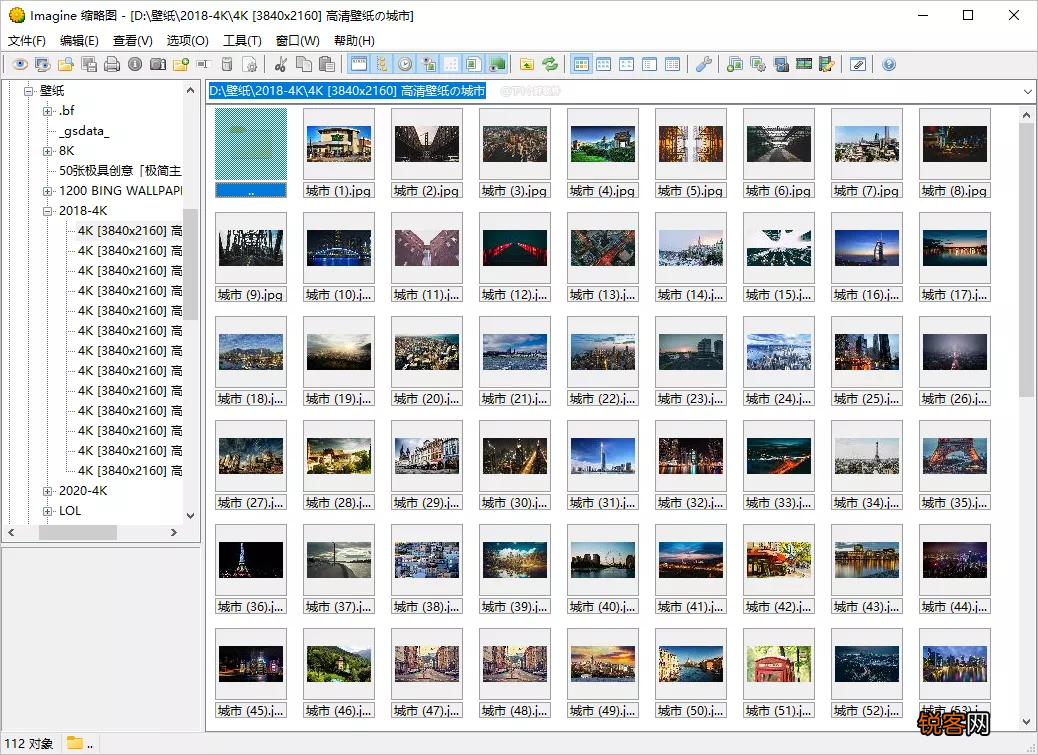Click the eye-shaped View image icon
This screenshot has height=755, width=1038.
click(20, 64)
